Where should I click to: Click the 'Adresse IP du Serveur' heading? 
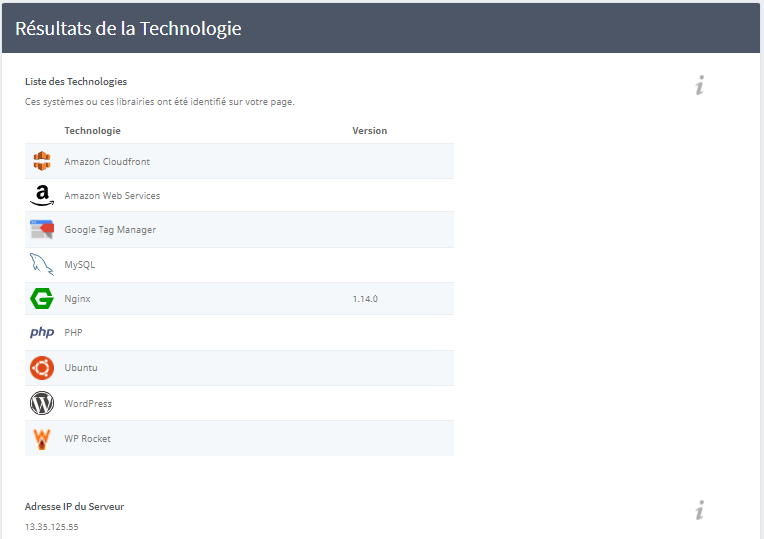click(x=75, y=507)
